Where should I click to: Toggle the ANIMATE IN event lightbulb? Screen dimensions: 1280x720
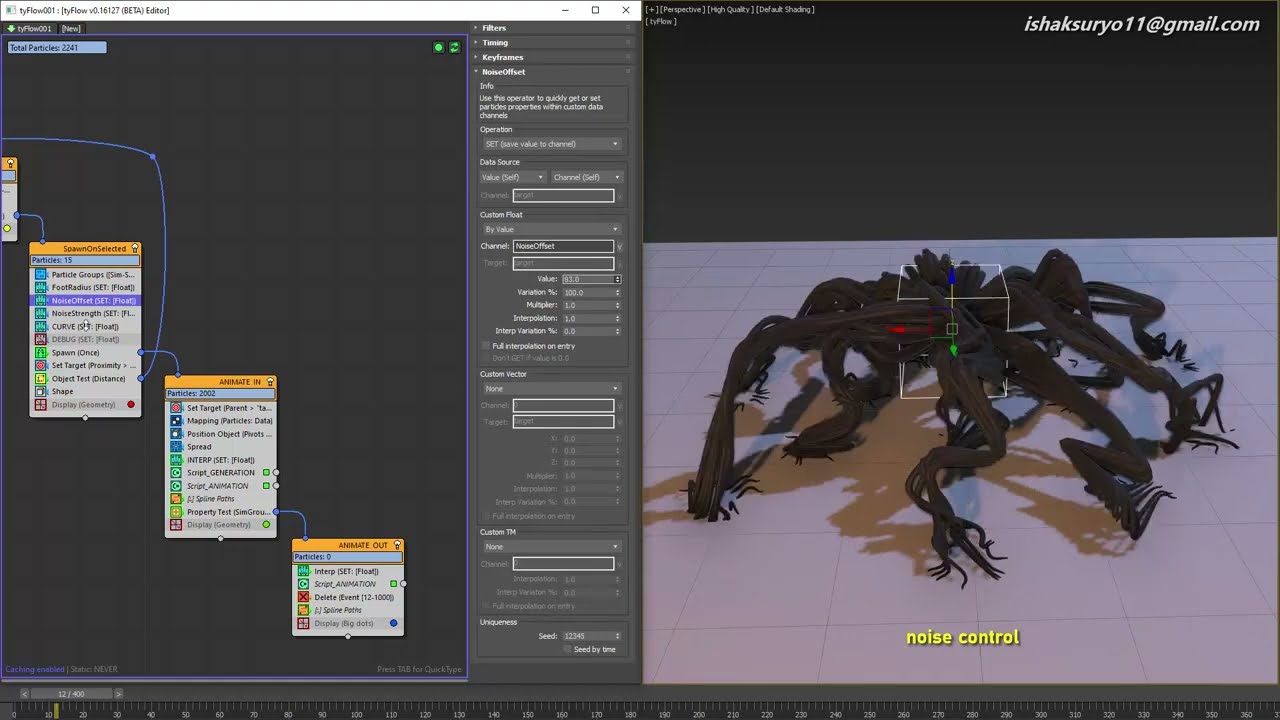(x=270, y=382)
